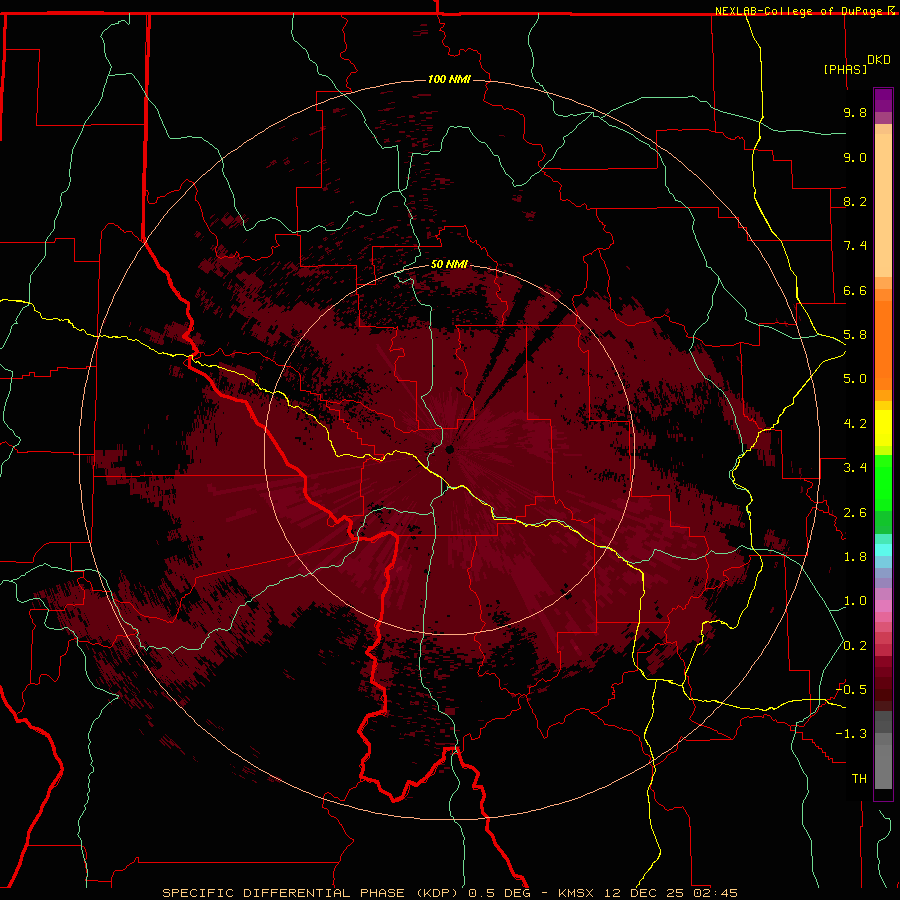The image size is (900, 900).
Task: Click the 9.8 value on the color scale
Action: click(855, 112)
